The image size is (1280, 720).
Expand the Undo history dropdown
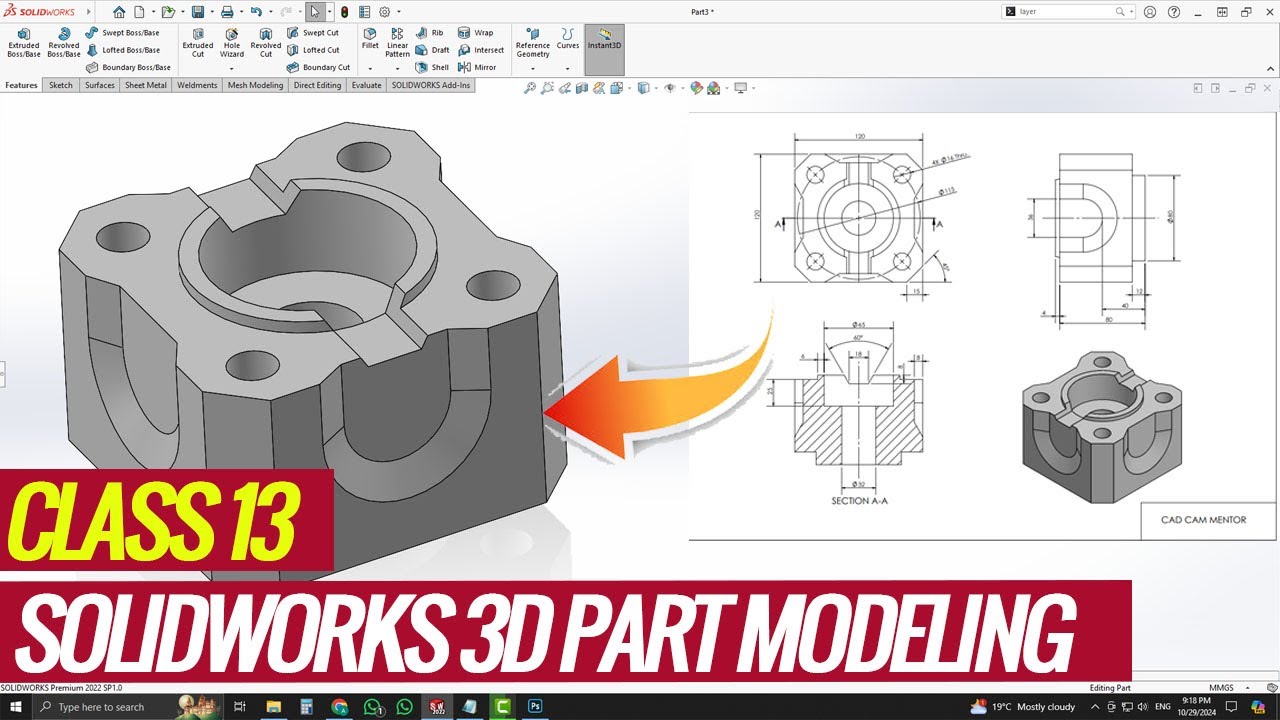(x=271, y=12)
